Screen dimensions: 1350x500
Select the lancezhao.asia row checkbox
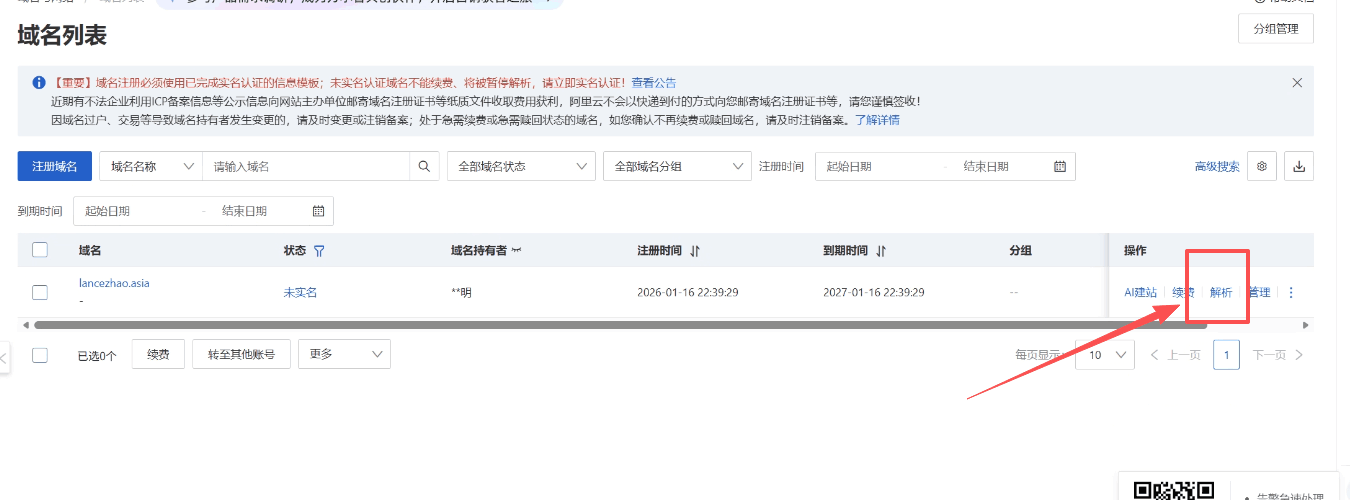(x=40, y=292)
